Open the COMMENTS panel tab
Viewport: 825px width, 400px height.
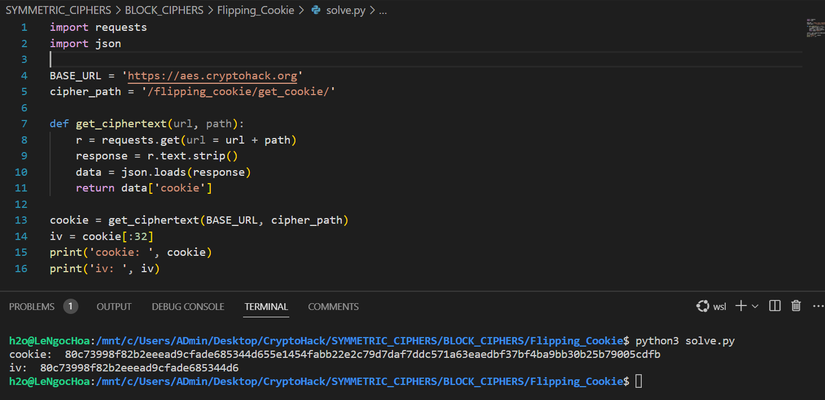(x=333, y=306)
